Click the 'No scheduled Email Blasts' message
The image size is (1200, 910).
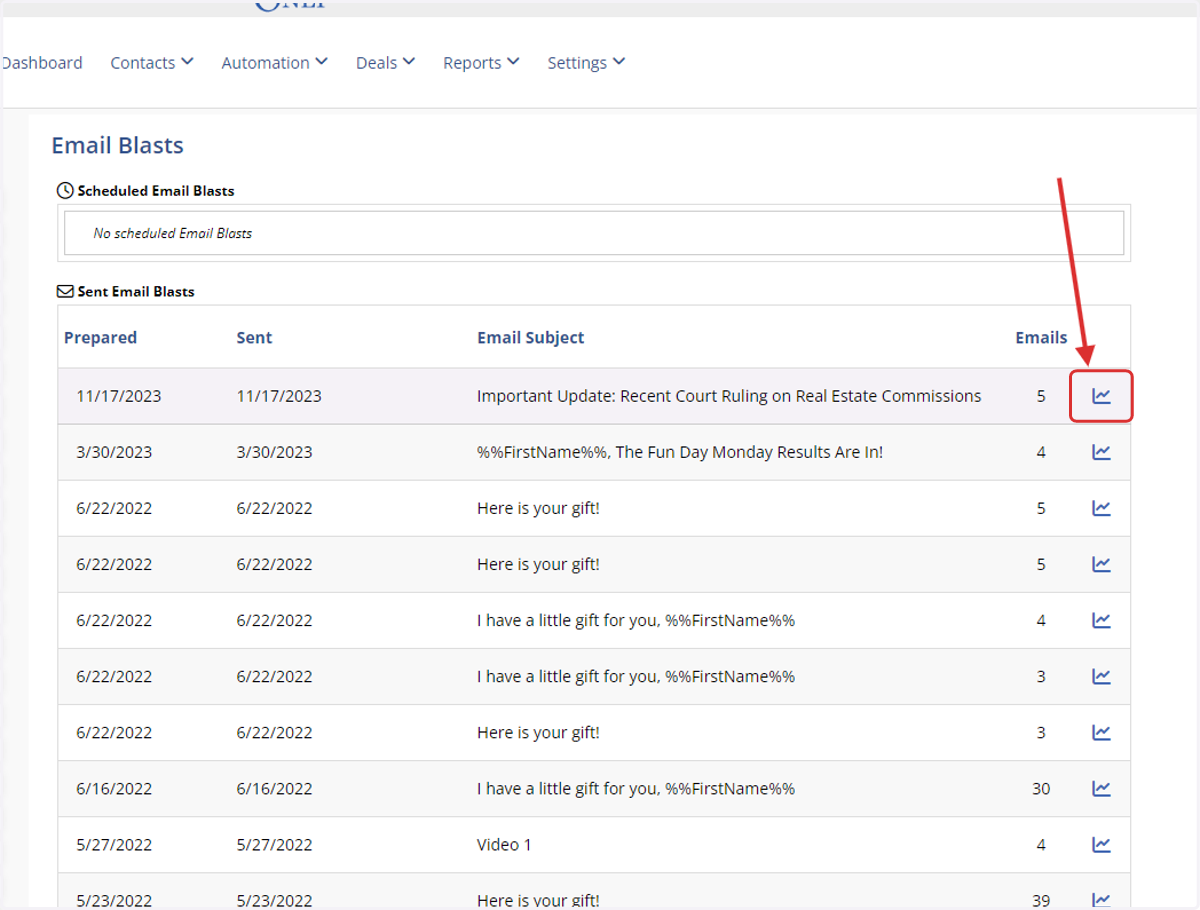172,233
